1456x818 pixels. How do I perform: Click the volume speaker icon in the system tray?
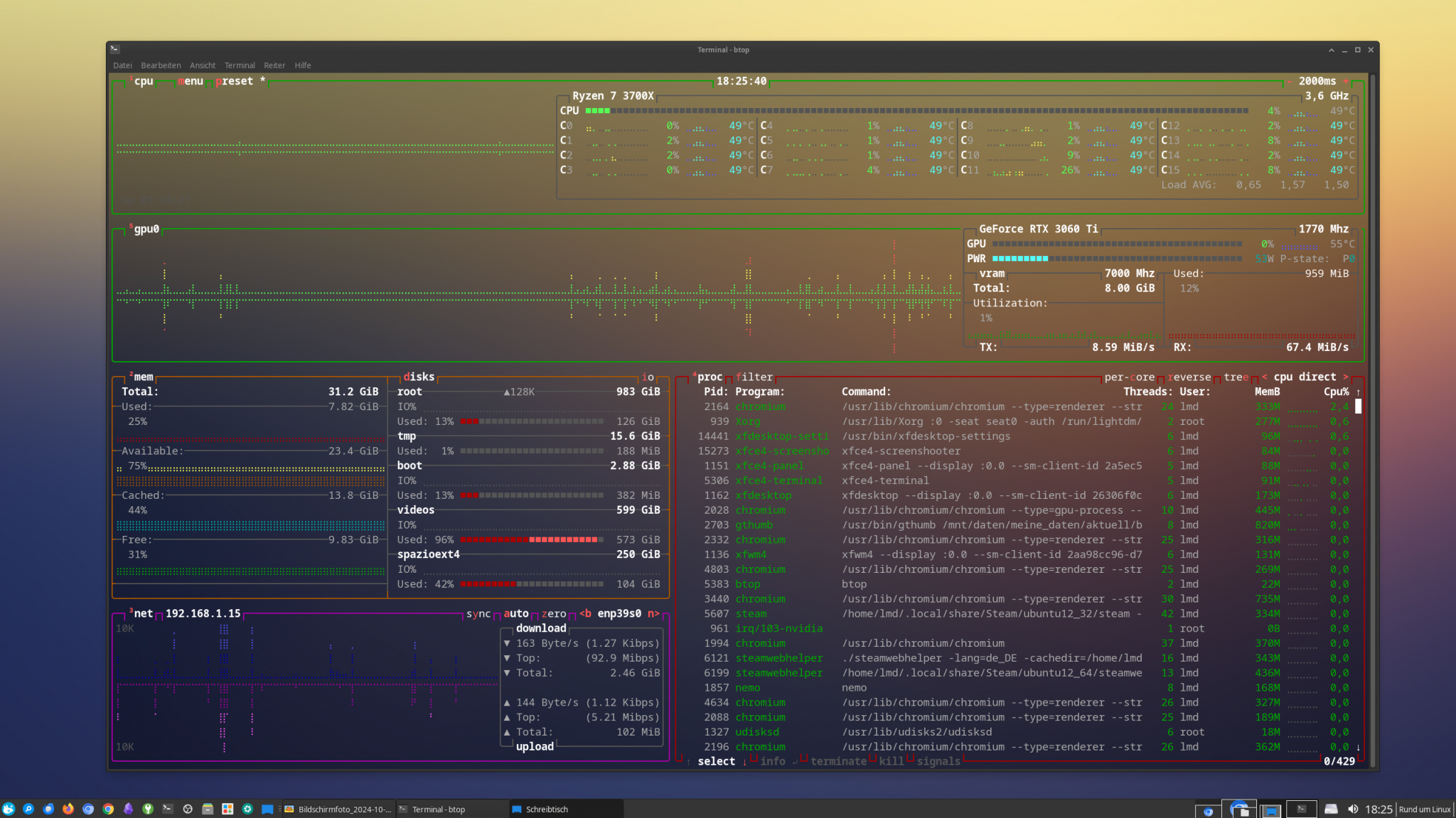[x=1354, y=809]
